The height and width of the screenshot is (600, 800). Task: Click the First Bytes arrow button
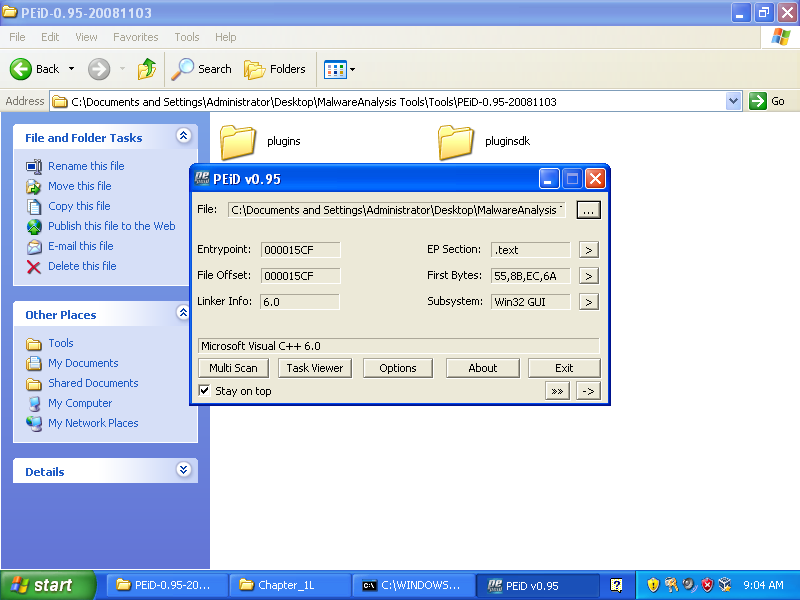tap(589, 276)
